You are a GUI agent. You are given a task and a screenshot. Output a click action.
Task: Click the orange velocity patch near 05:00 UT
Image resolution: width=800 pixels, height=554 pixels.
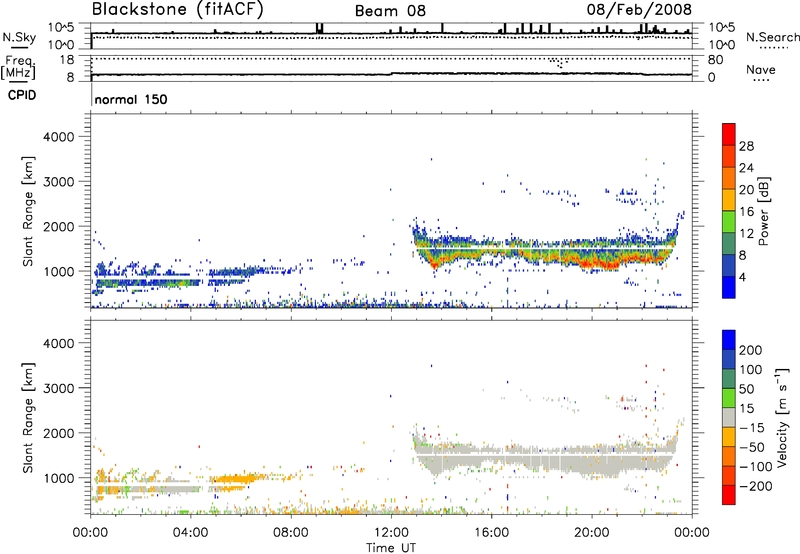point(234,479)
